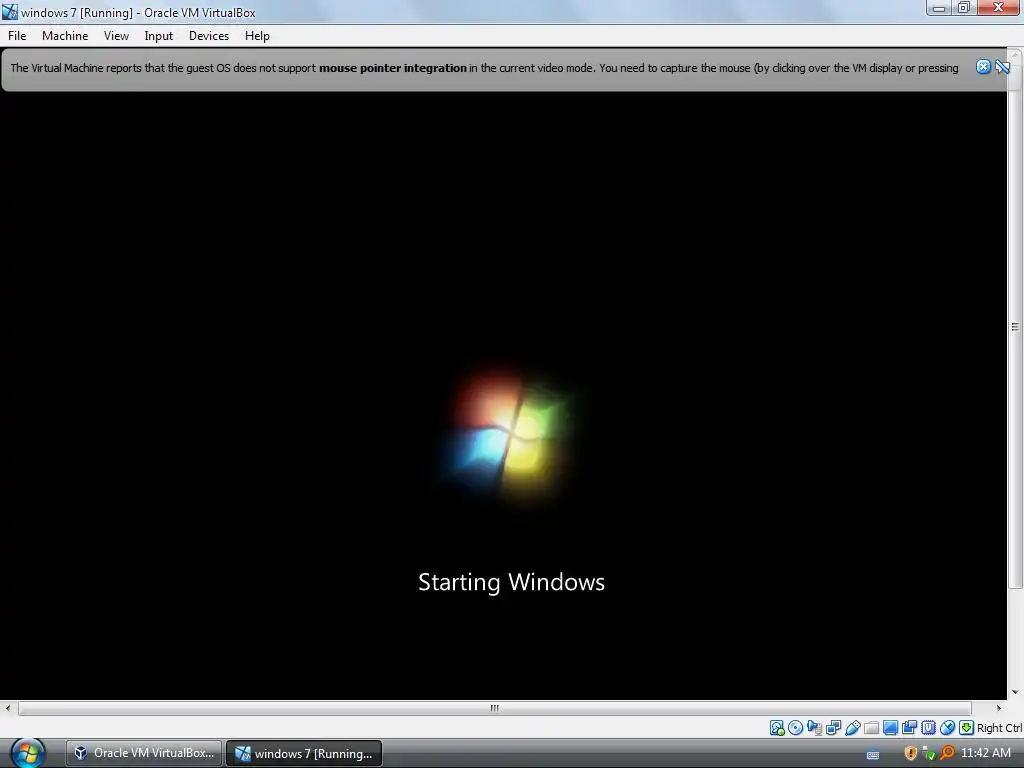Close the VirtualBox VM window
This screenshot has width=1024, height=768.
pyautogui.click(x=999, y=8)
